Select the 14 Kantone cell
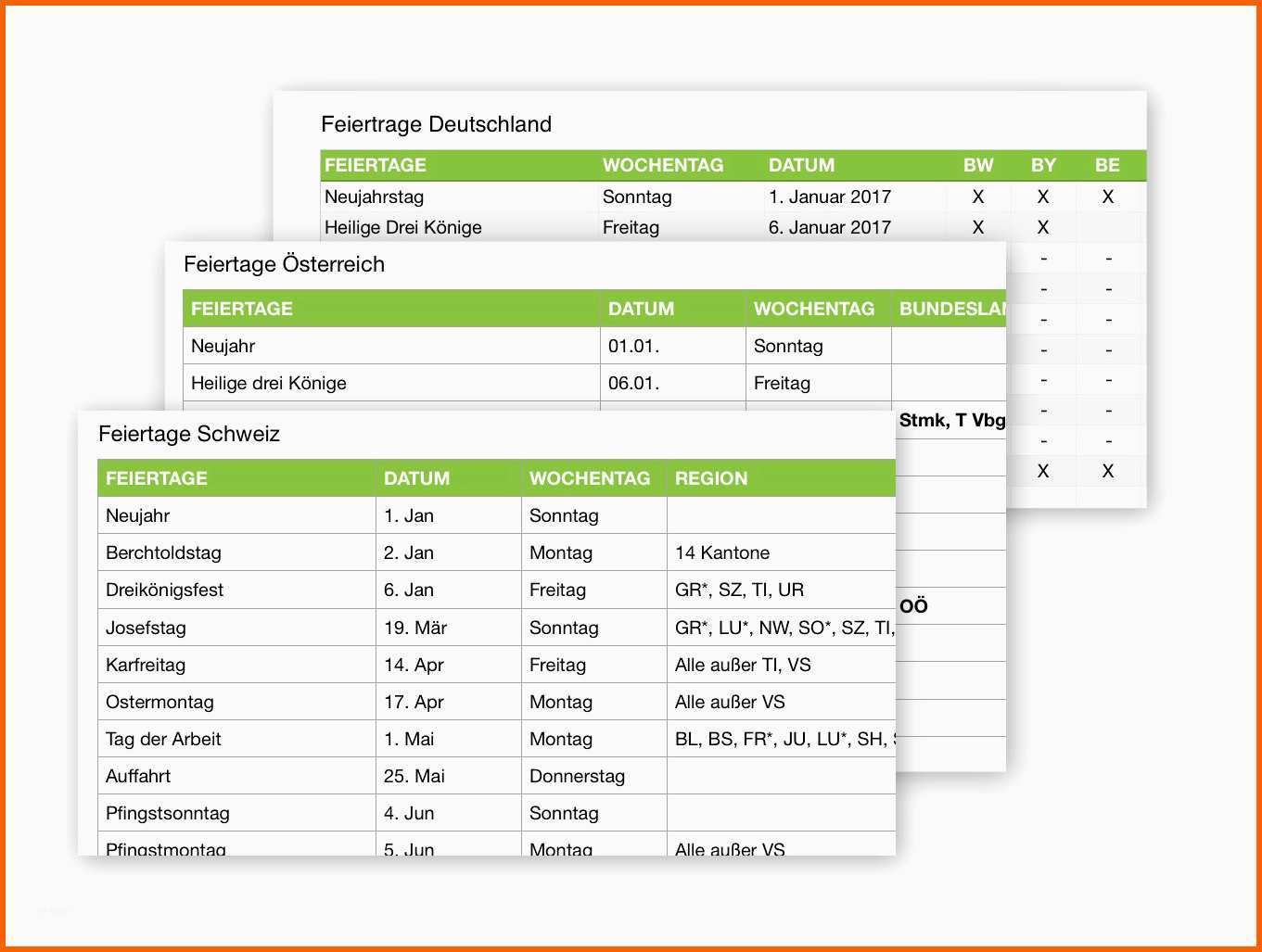The image size is (1262, 952). pos(781,552)
